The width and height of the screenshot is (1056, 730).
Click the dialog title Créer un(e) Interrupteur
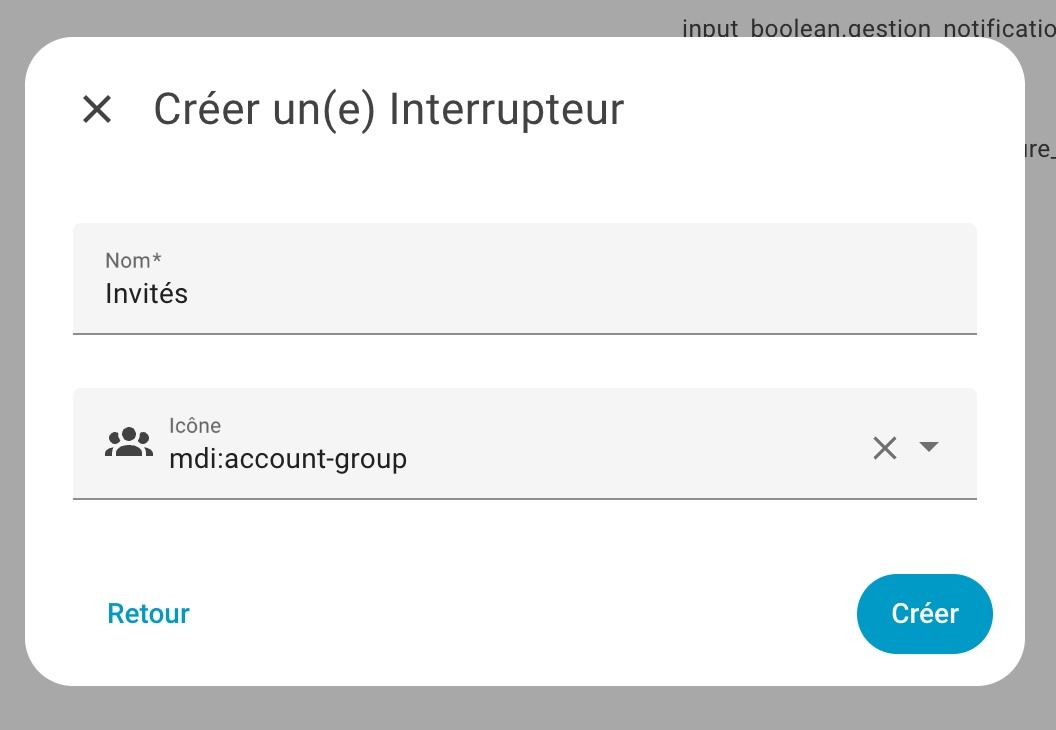(x=388, y=109)
